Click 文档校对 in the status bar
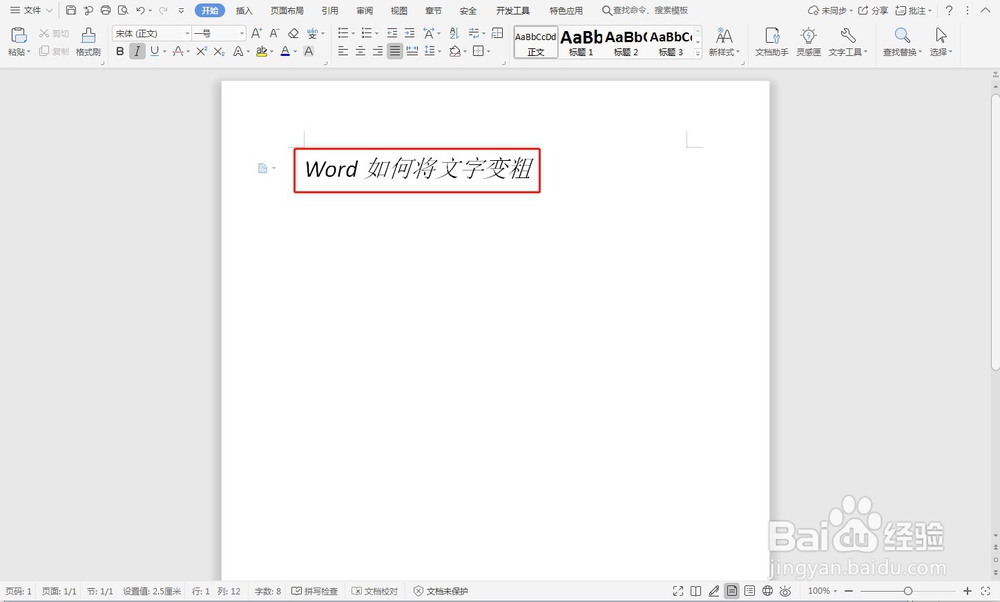This screenshot has width=1000, height=602. 375,591
